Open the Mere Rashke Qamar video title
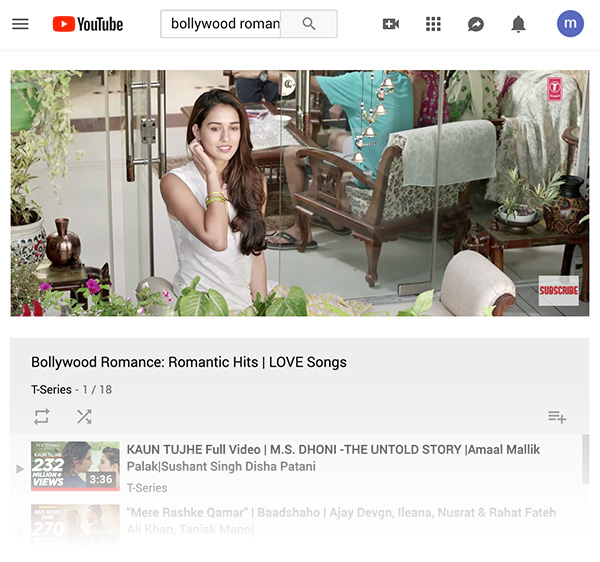This screenshot has height=562, width=600. pos(341,520)
